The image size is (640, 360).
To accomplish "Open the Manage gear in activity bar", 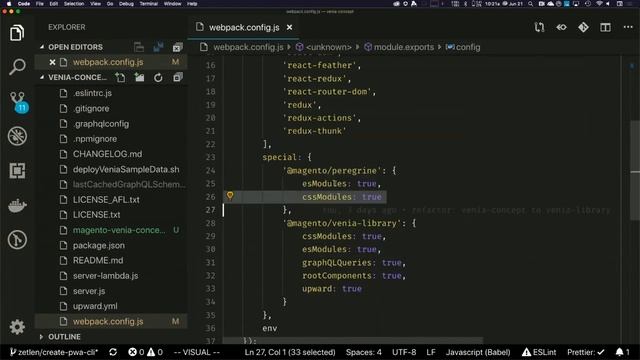I will click(17, 327).
